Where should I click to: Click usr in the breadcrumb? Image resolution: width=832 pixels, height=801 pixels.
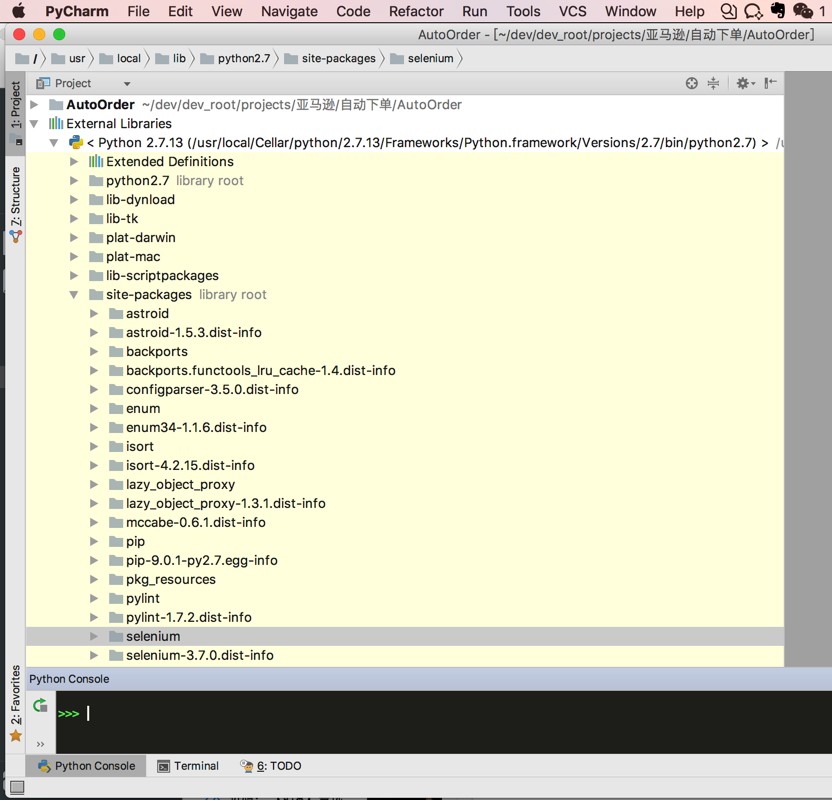[x=76, y=58]
